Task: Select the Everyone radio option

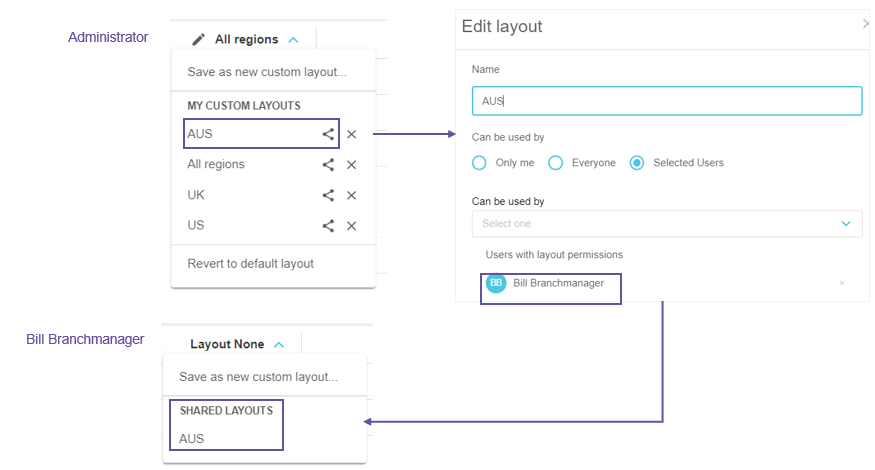Action: click(556, 163)
